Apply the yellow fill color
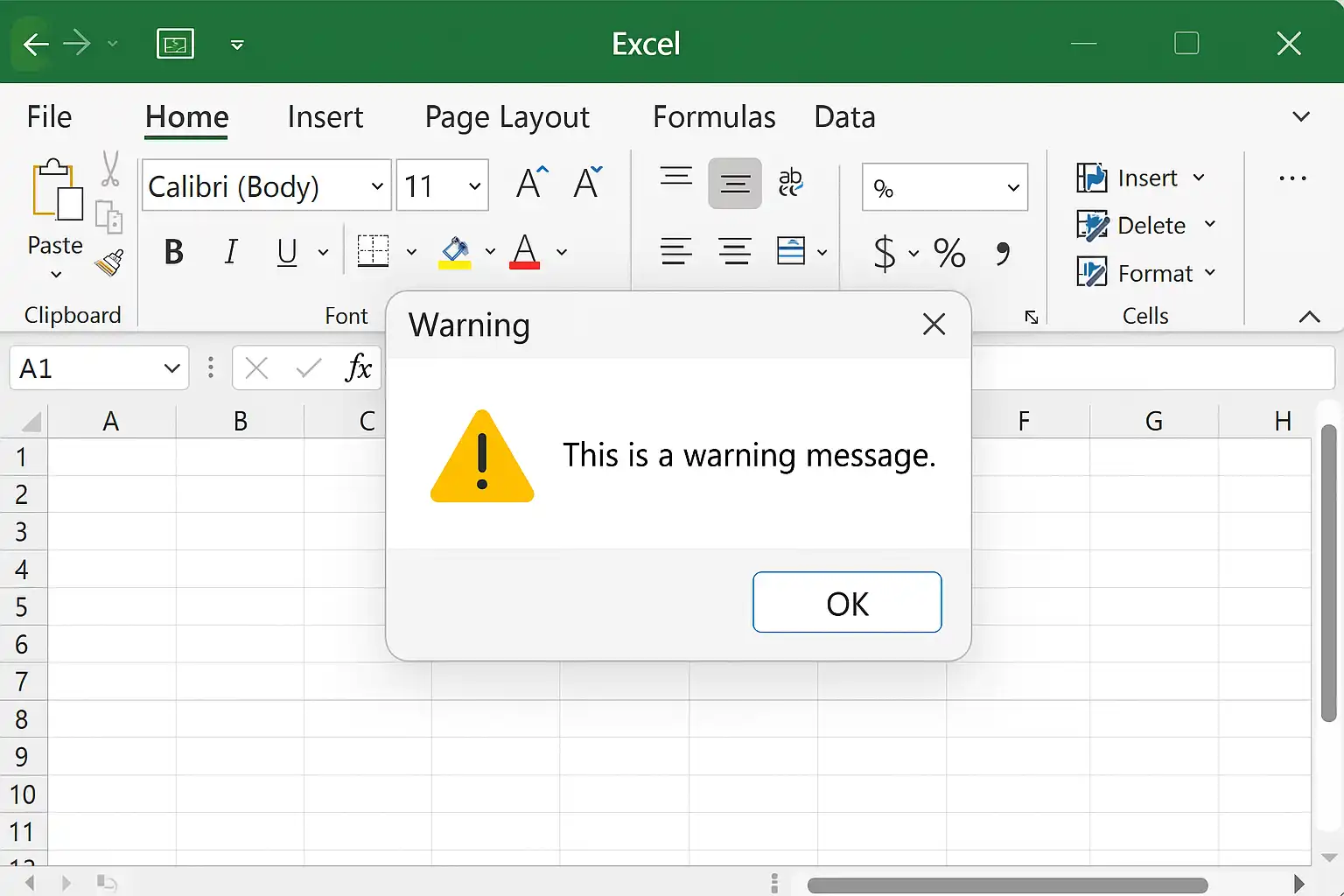The image size is (1344, 896). pyautogui.click(x=455, y=253)
